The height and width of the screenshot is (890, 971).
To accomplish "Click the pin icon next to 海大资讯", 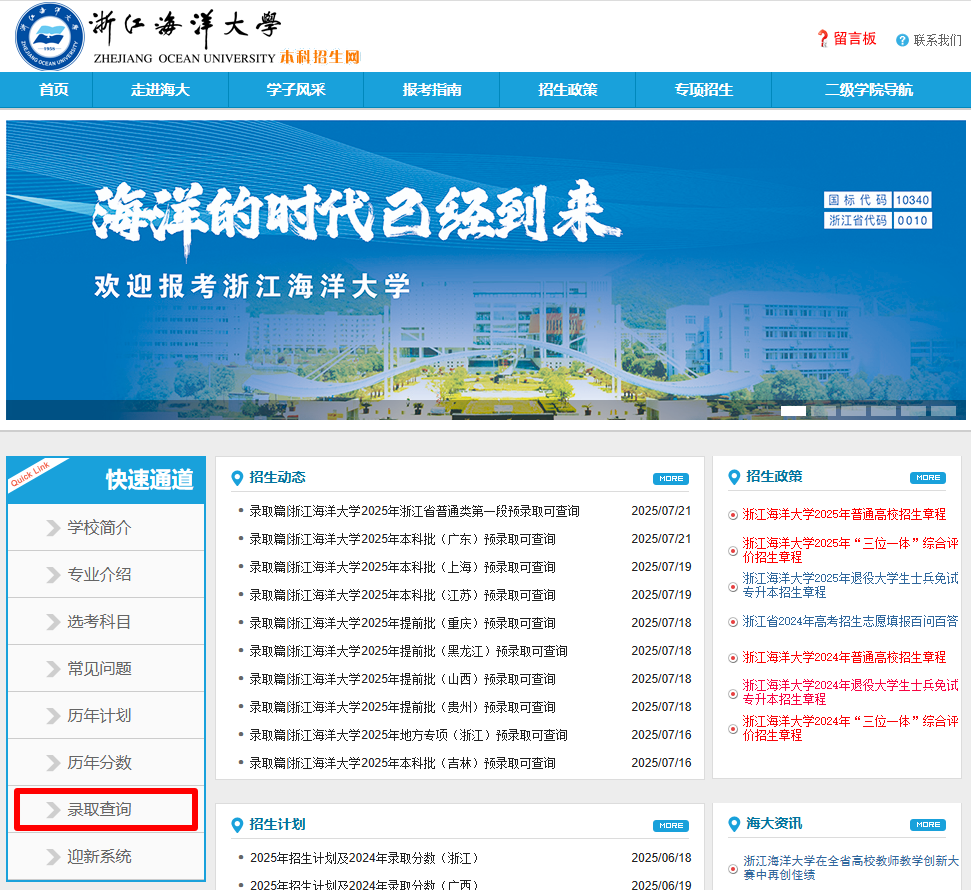I will (x=734, y=824).
